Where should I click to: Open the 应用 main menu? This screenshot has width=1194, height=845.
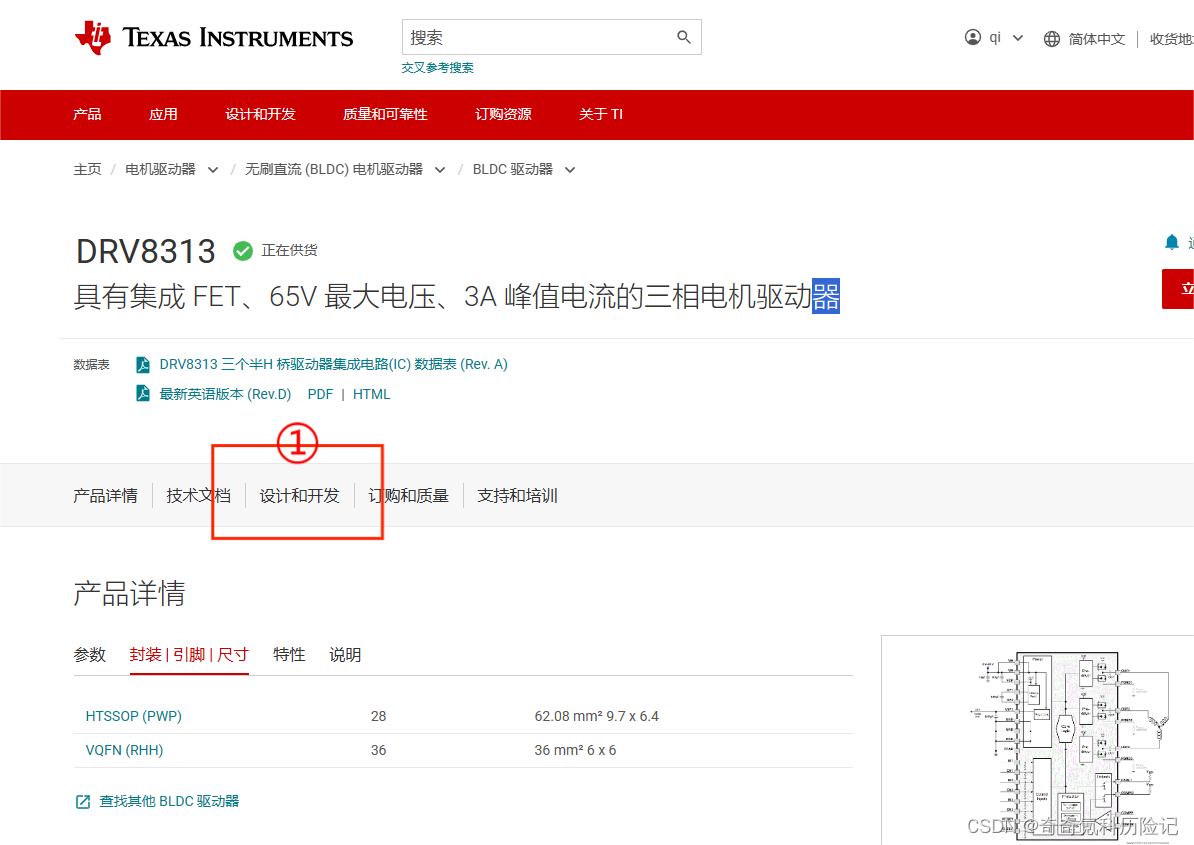163,114
